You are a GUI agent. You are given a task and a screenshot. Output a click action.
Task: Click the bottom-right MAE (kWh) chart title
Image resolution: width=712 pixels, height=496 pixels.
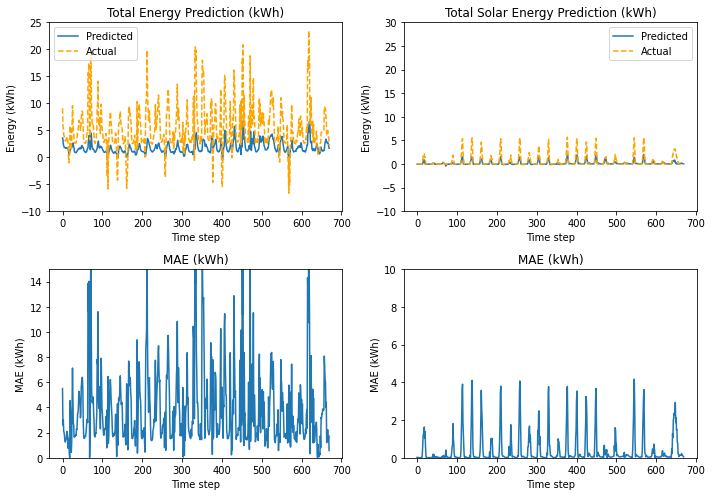tap(550, 259)
